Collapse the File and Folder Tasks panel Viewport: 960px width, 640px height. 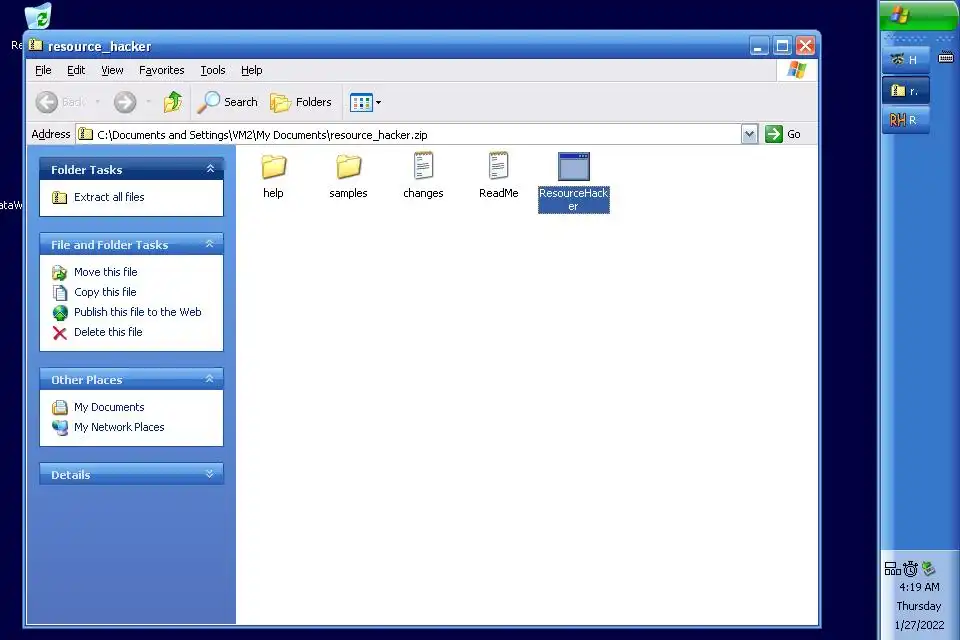pyautogui.click(x=210, y=244)
